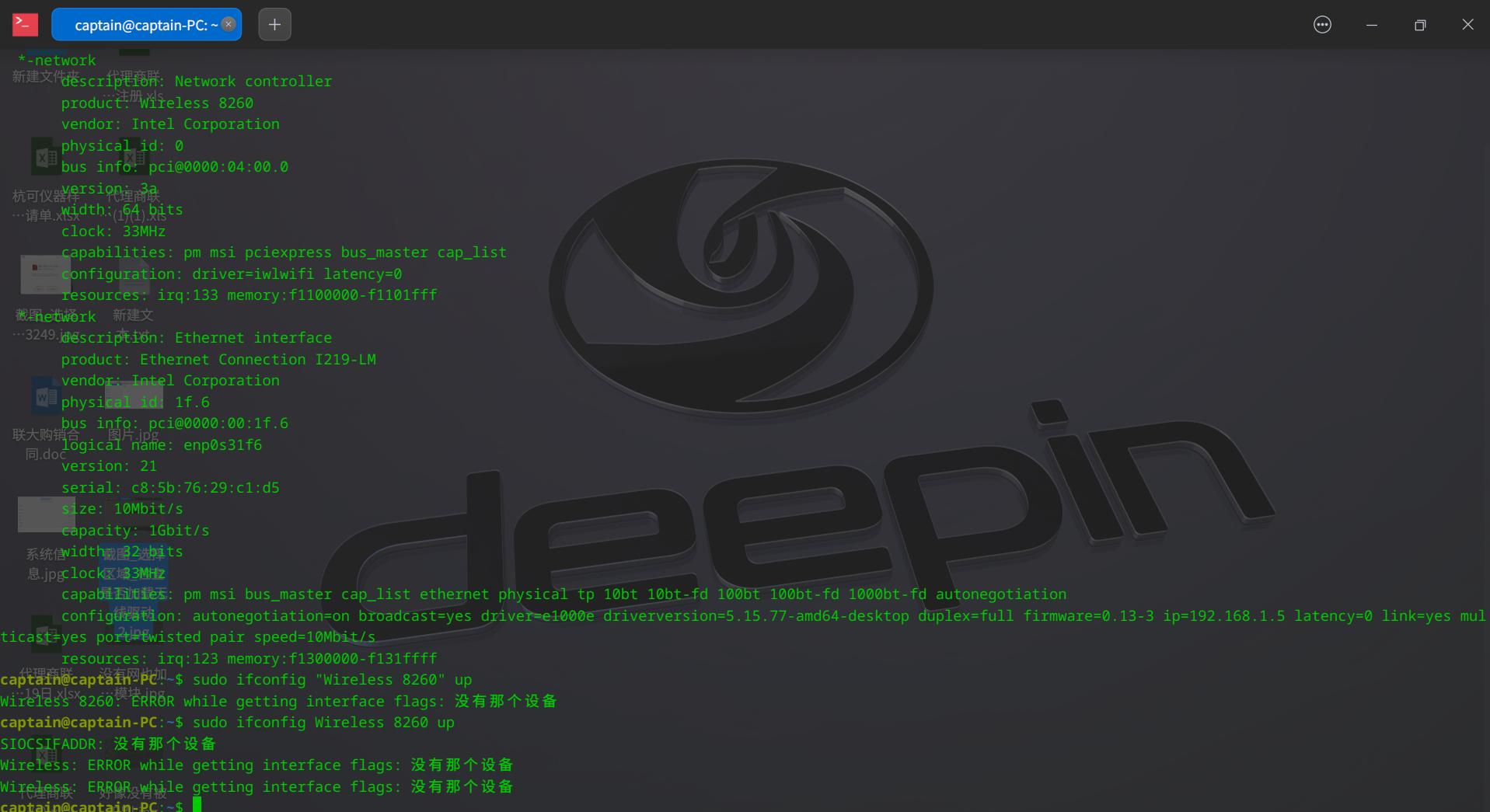1490x812 pixels.
Task: Click the 'width: 32 bits' line
Action: pos(122,552)
